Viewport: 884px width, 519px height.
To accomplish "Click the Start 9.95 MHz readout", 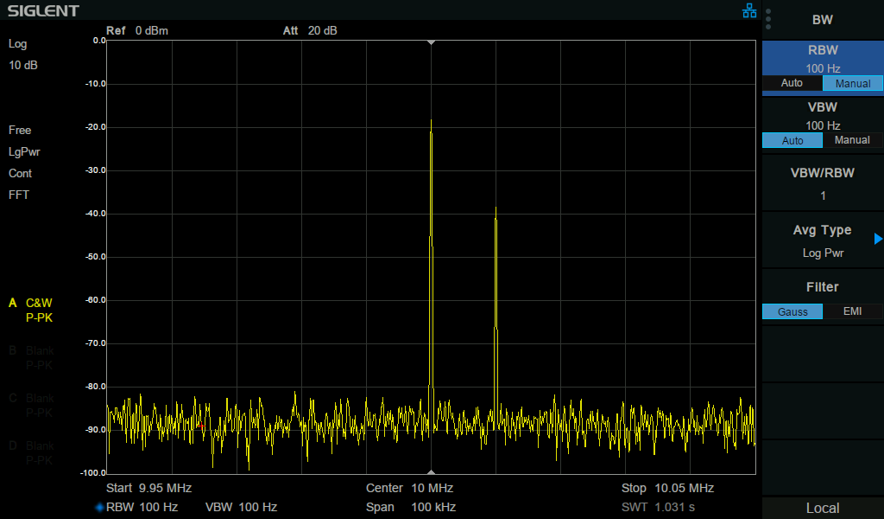I will 149,488.
